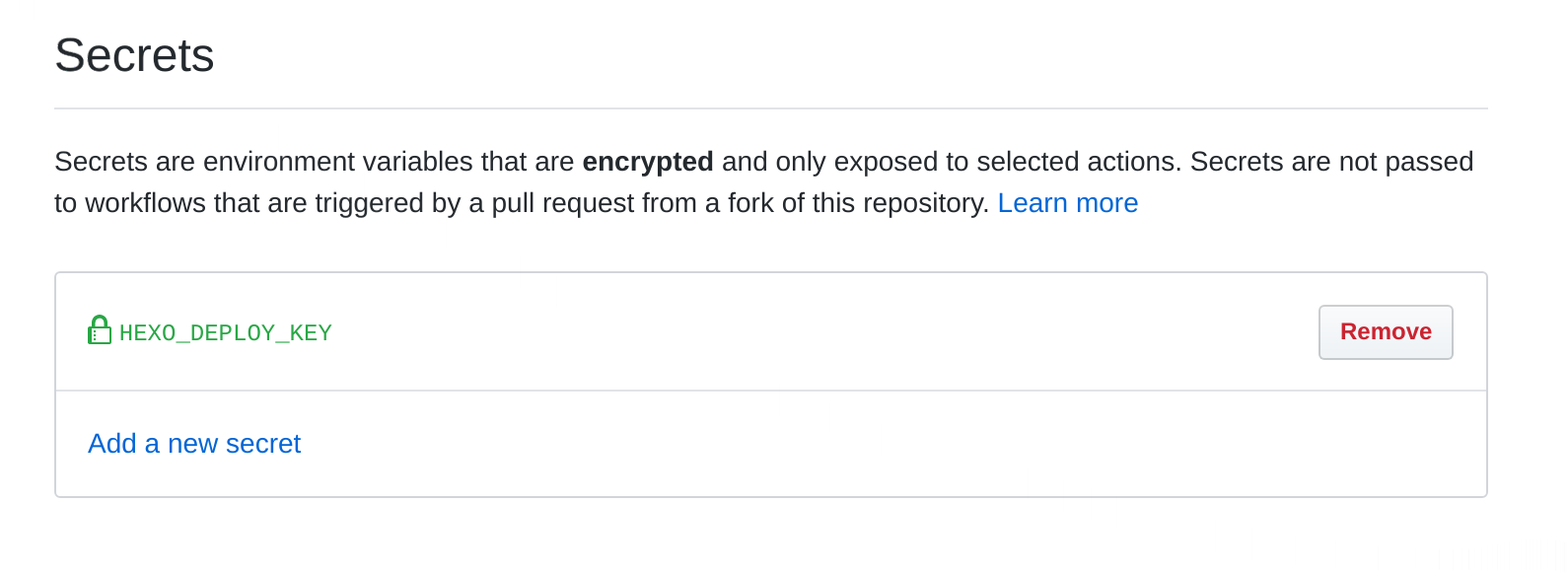Click the Secrets page heading
Image resolution: width=1568 pixels, height=574 pixels.
point(134,55)
